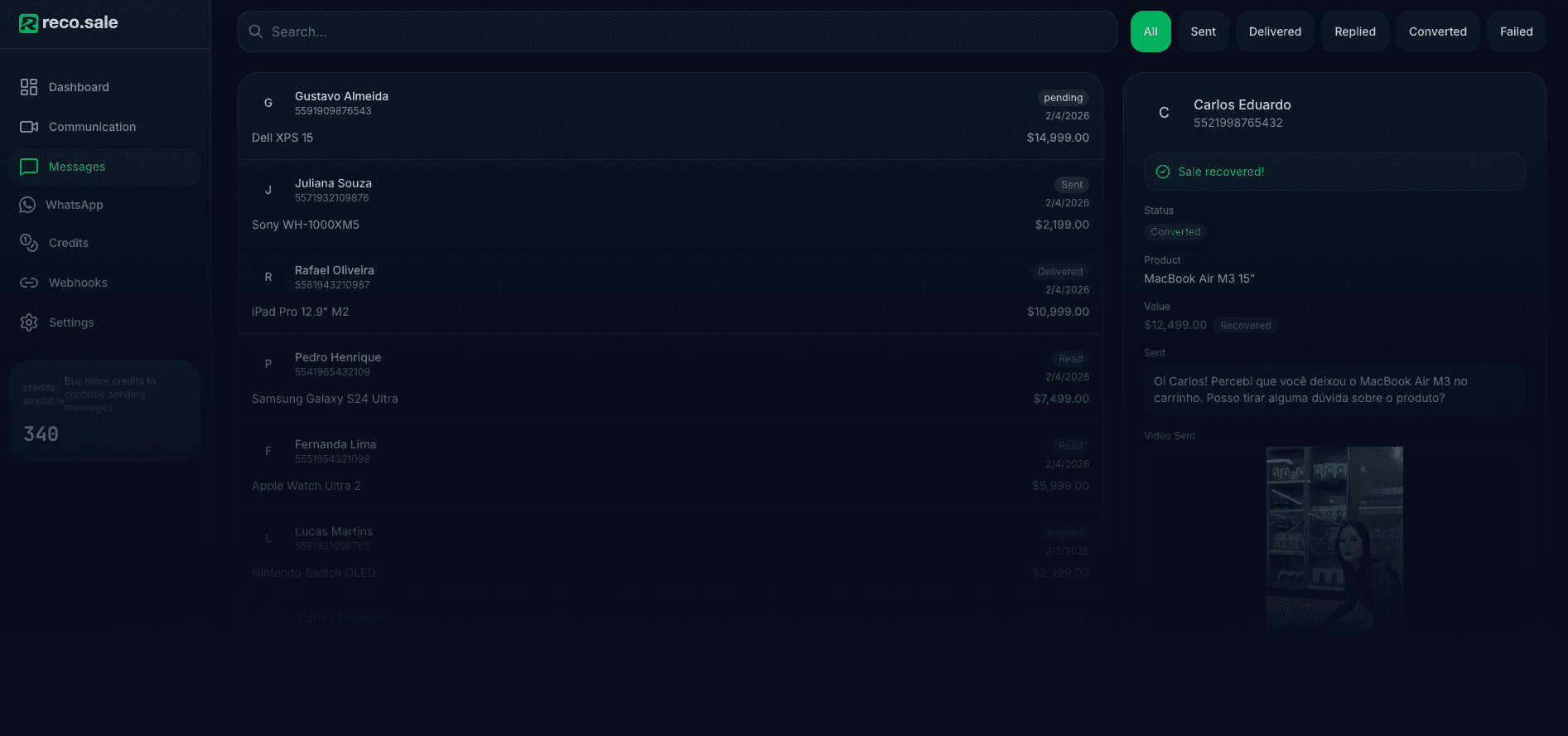The image size is (1568, 736).
Task: Open the WhatsApp page
Action: point(105,205)
